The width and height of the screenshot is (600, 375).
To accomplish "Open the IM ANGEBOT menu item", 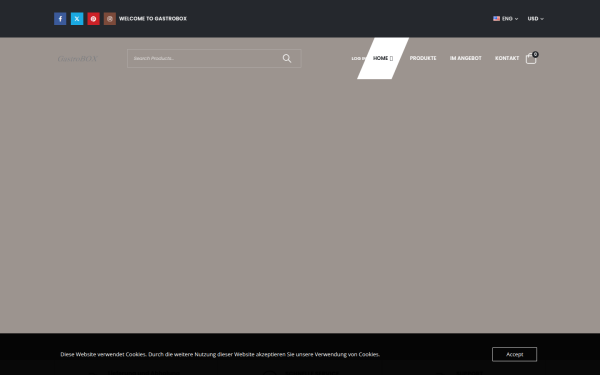I will pyautogui.click(x=466, y=58).
